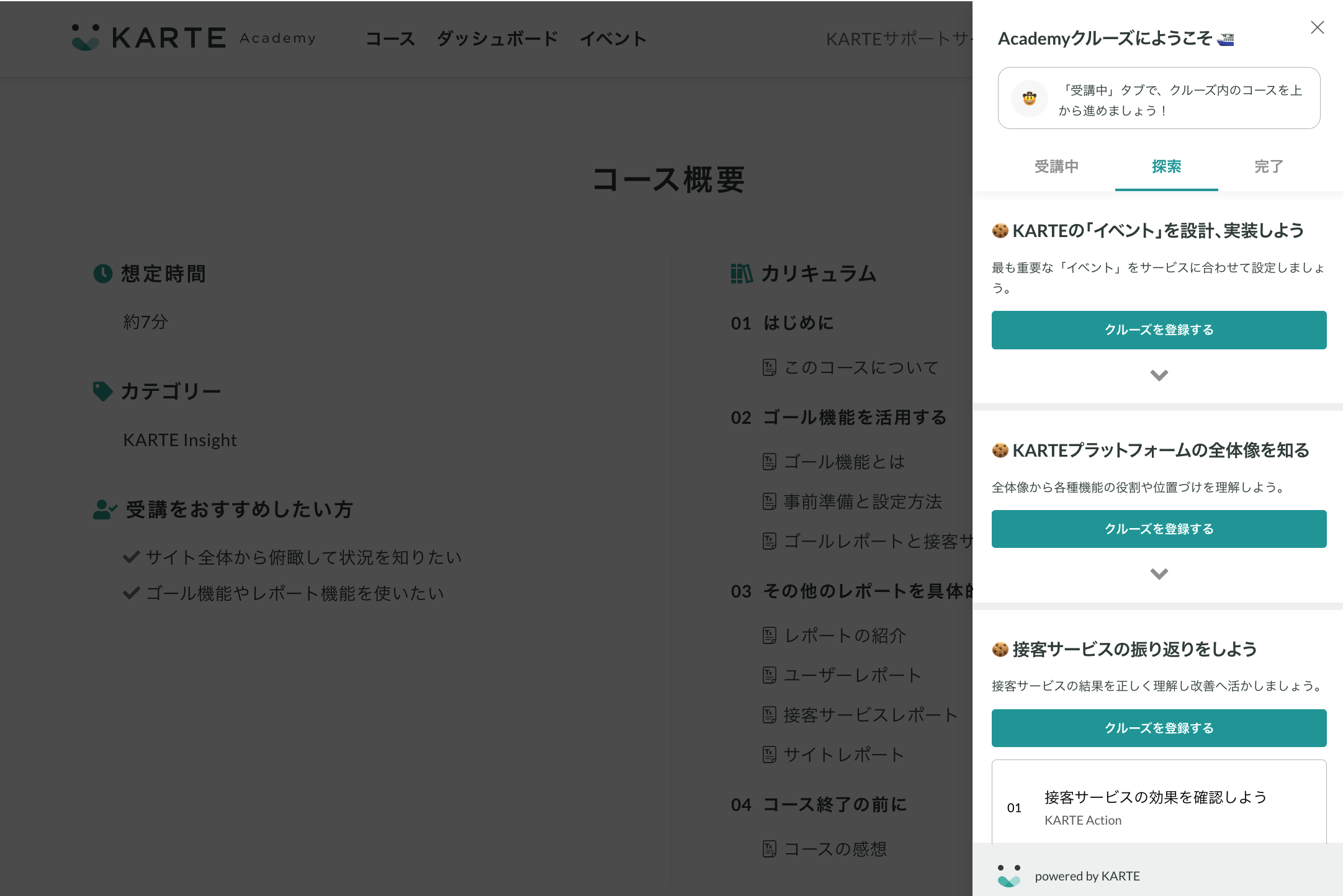
Task: Open the 事前準備と設定方法 lesson
Action: coord(863,501)
